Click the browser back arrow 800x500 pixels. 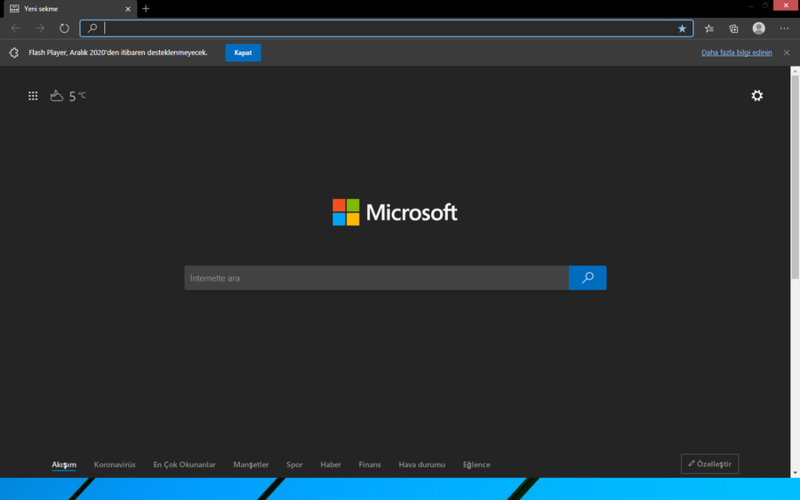[16, 28]
